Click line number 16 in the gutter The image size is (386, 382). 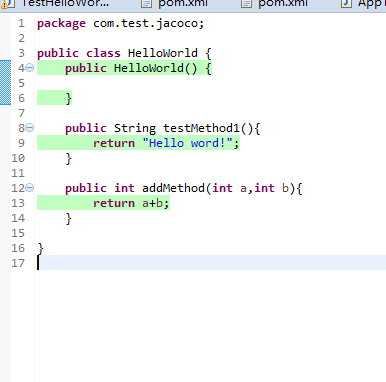(18, 248)
